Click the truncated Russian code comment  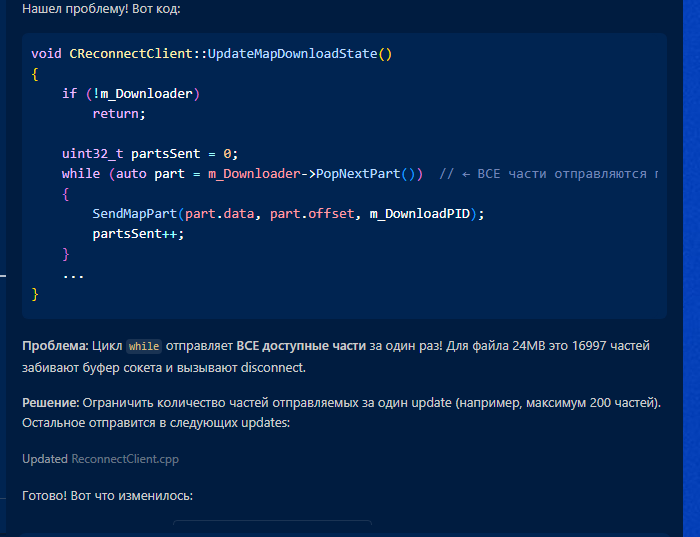(548, 174)
